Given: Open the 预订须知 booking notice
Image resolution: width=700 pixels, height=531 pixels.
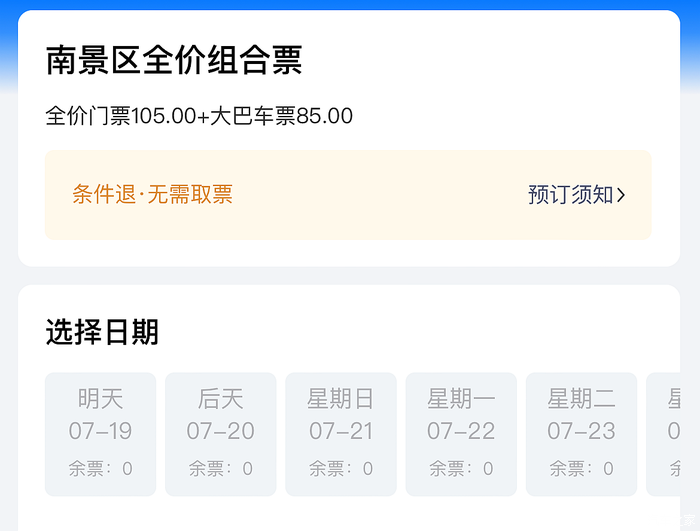Looking at the screenshot, I should tap(571, 195).
